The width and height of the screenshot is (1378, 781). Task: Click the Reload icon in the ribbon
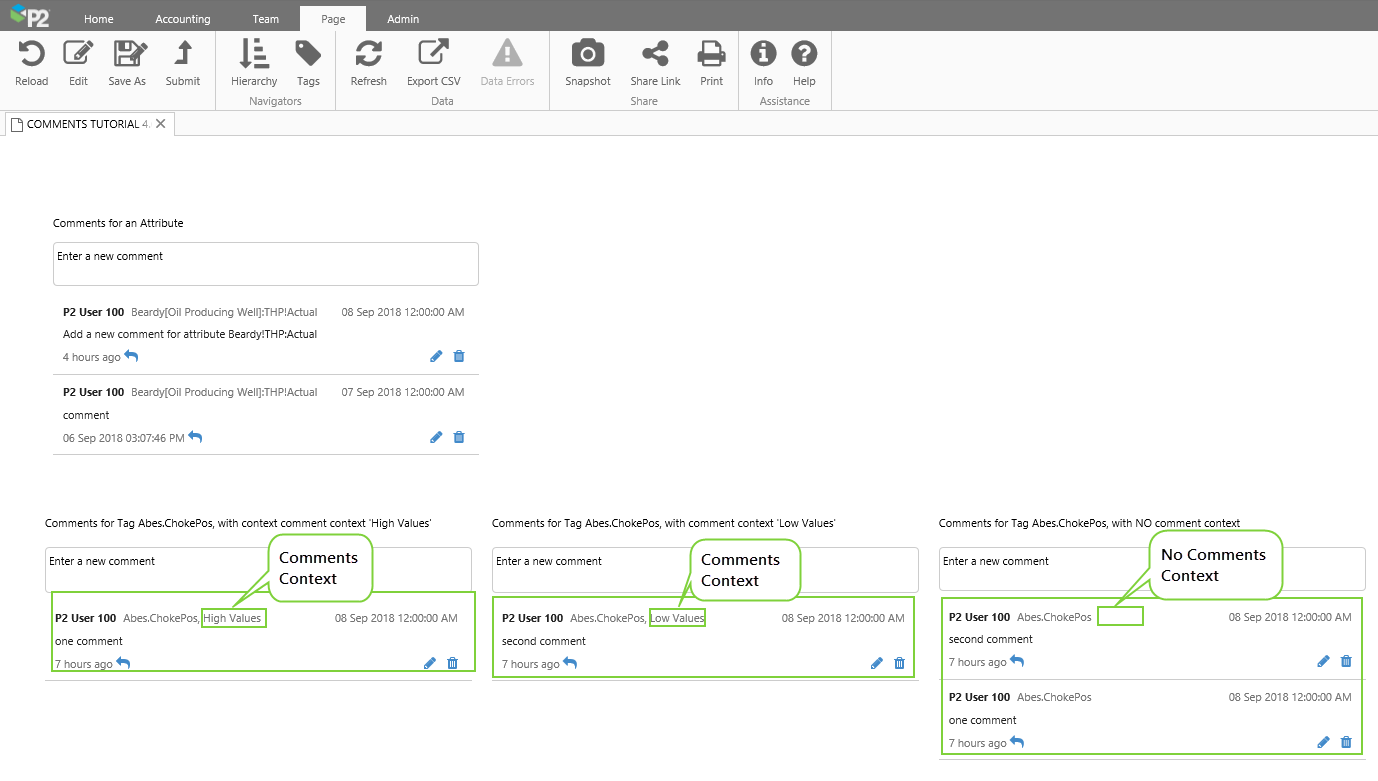pos(31,55)
